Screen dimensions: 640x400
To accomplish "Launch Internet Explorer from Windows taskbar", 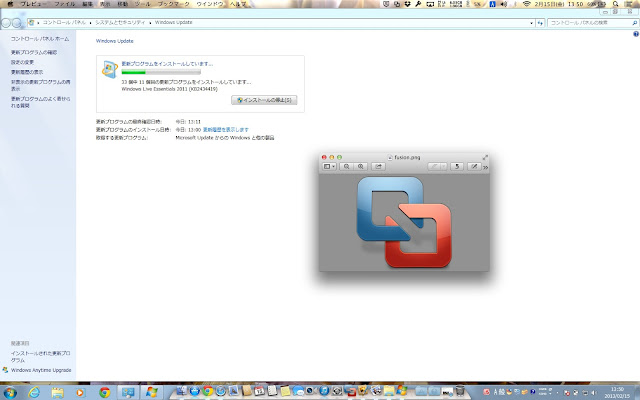I will [x=34, y=393].
